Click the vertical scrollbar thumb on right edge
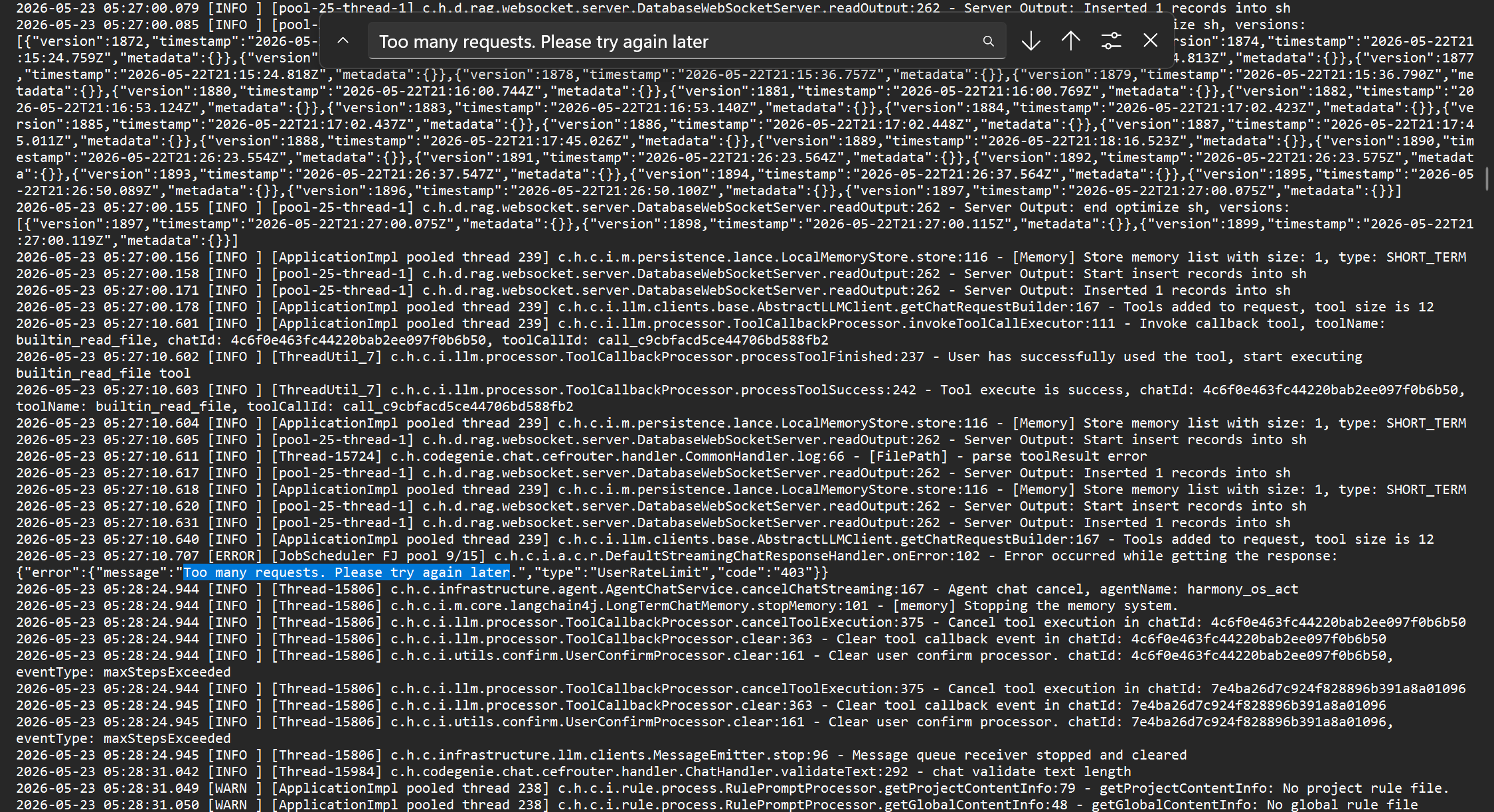Image resolution: width=1494 pixels, height=812 pixels. click(1487, 179)
